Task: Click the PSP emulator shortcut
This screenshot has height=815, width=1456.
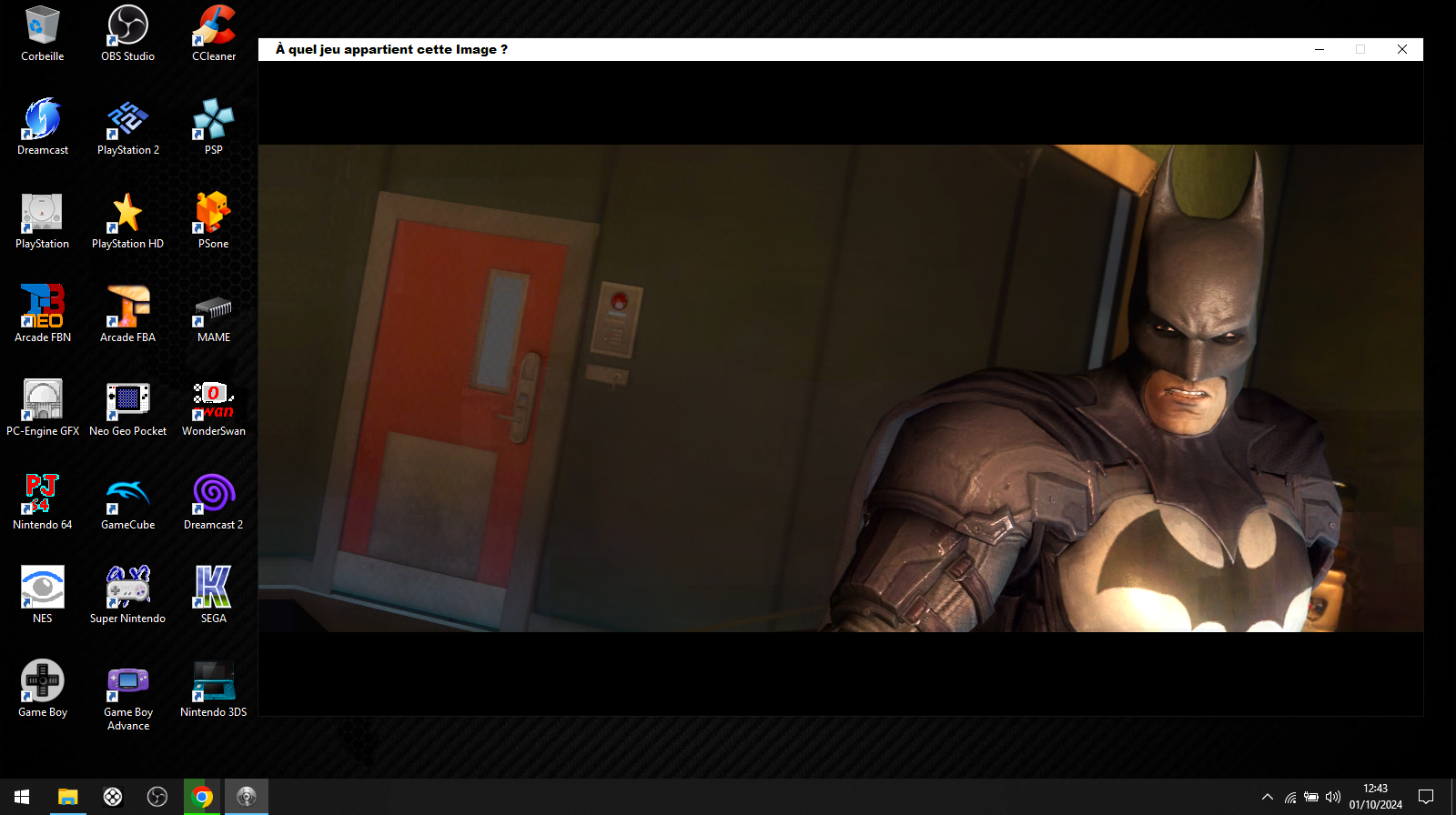Action: click(214, 127)
